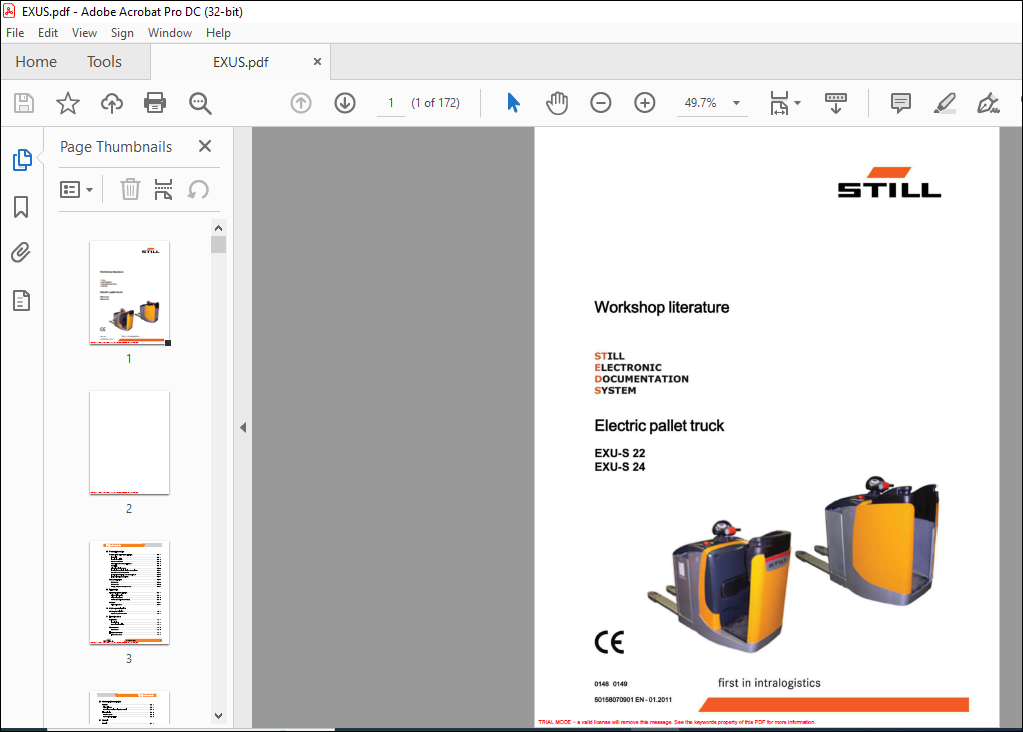
Task: Switch to the Home tab
Action: [36, 62]
